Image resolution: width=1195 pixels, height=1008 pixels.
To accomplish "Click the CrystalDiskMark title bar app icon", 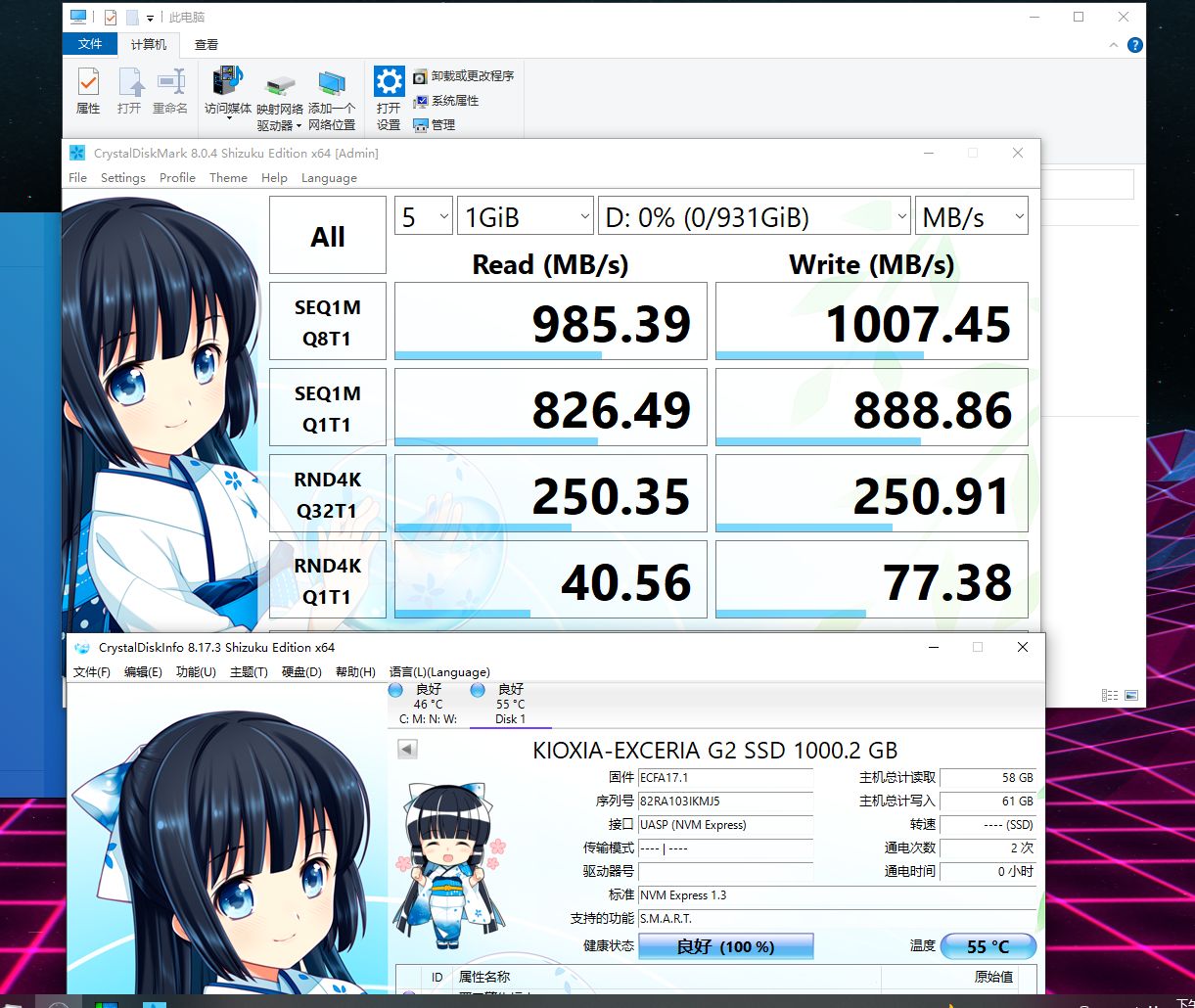I will [77, 153].
